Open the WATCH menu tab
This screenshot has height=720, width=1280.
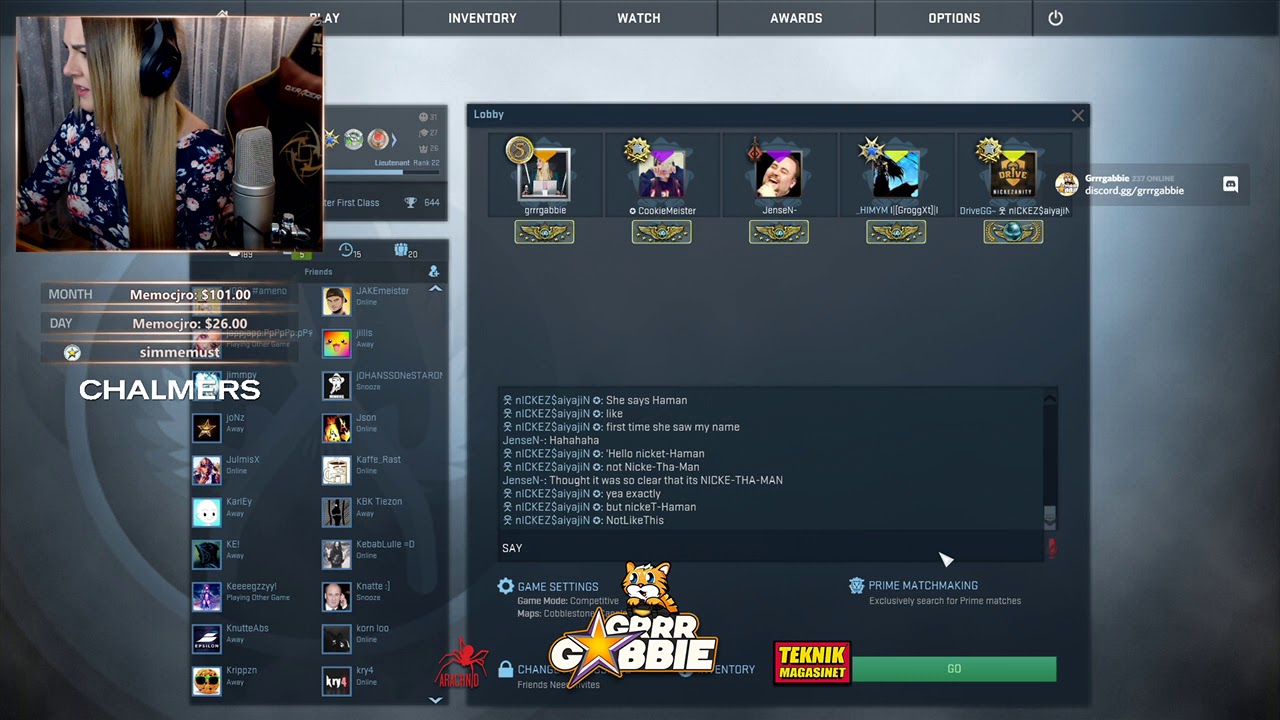pyautogui.click(x=638, y=18)
